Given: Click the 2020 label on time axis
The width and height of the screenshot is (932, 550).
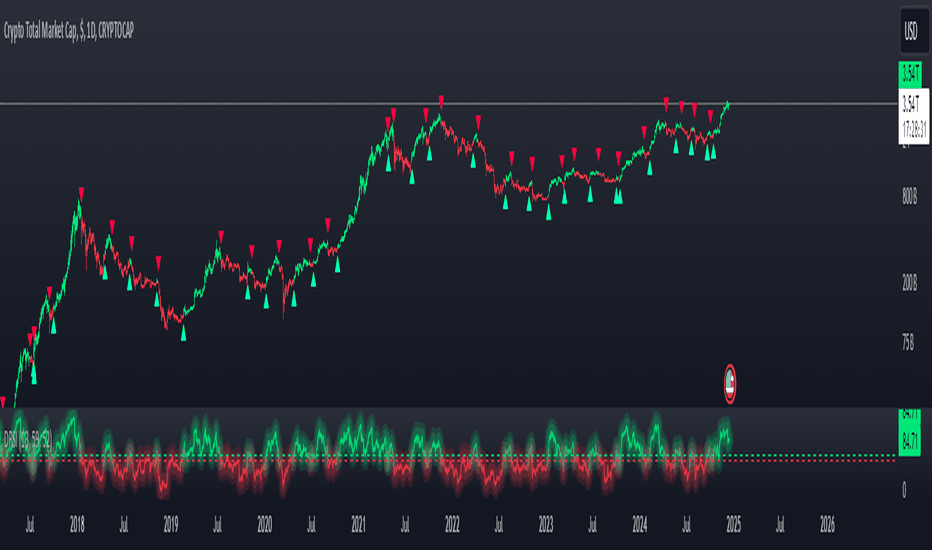Looking at the screenshot, I should pos(265,524).
